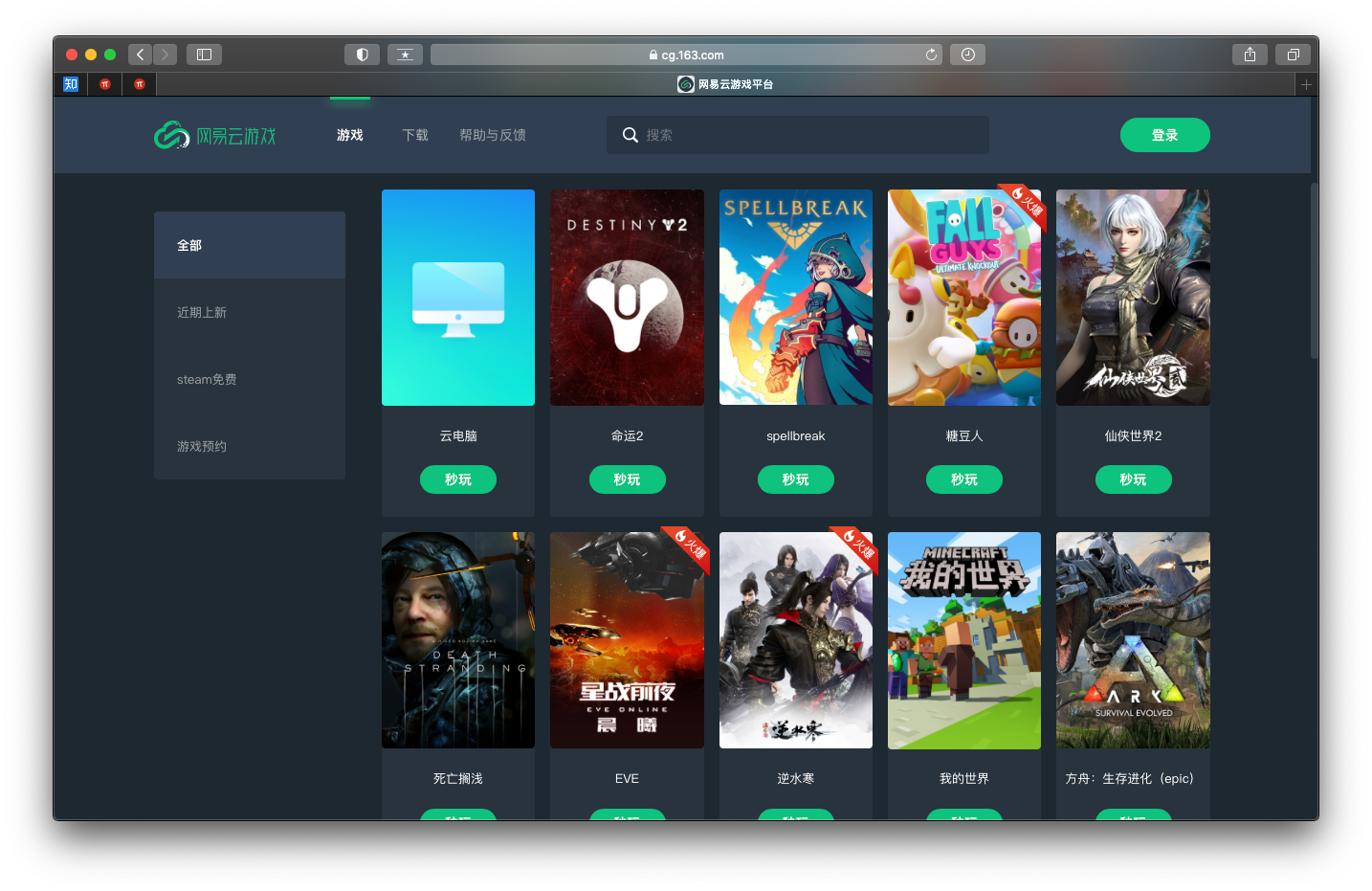1372x891 pixels.
Task: Click the starred bookmarks toolbar icon
Action: pos(405,55)
